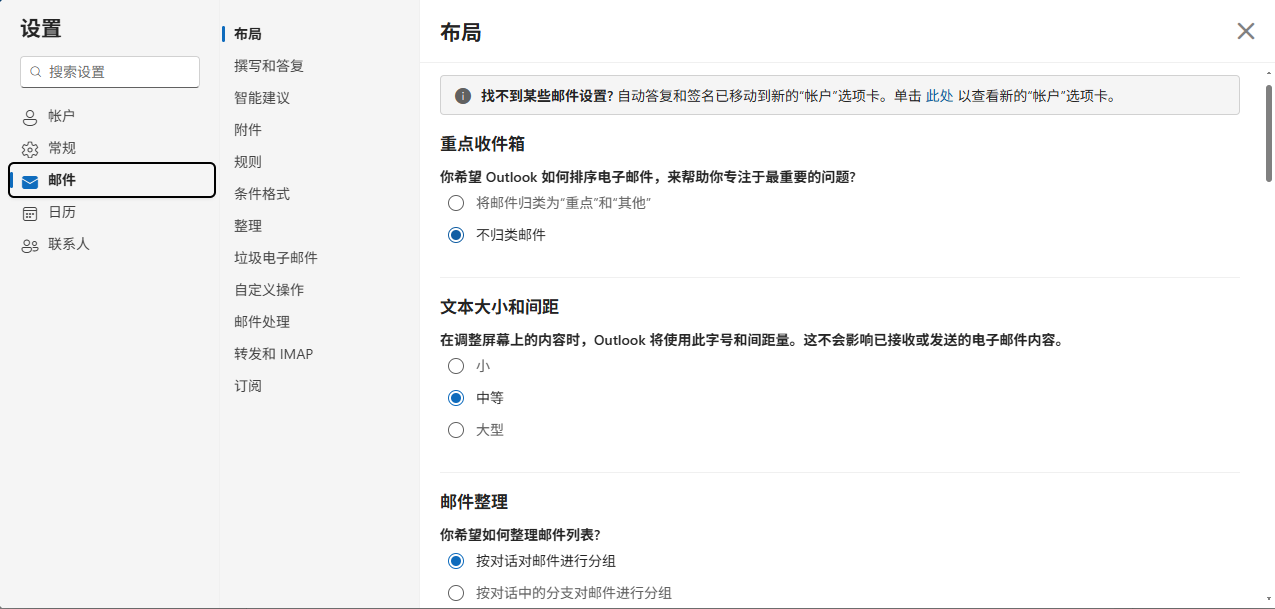
Task: Open the 常规 settings category
Action: coord(112,148)
